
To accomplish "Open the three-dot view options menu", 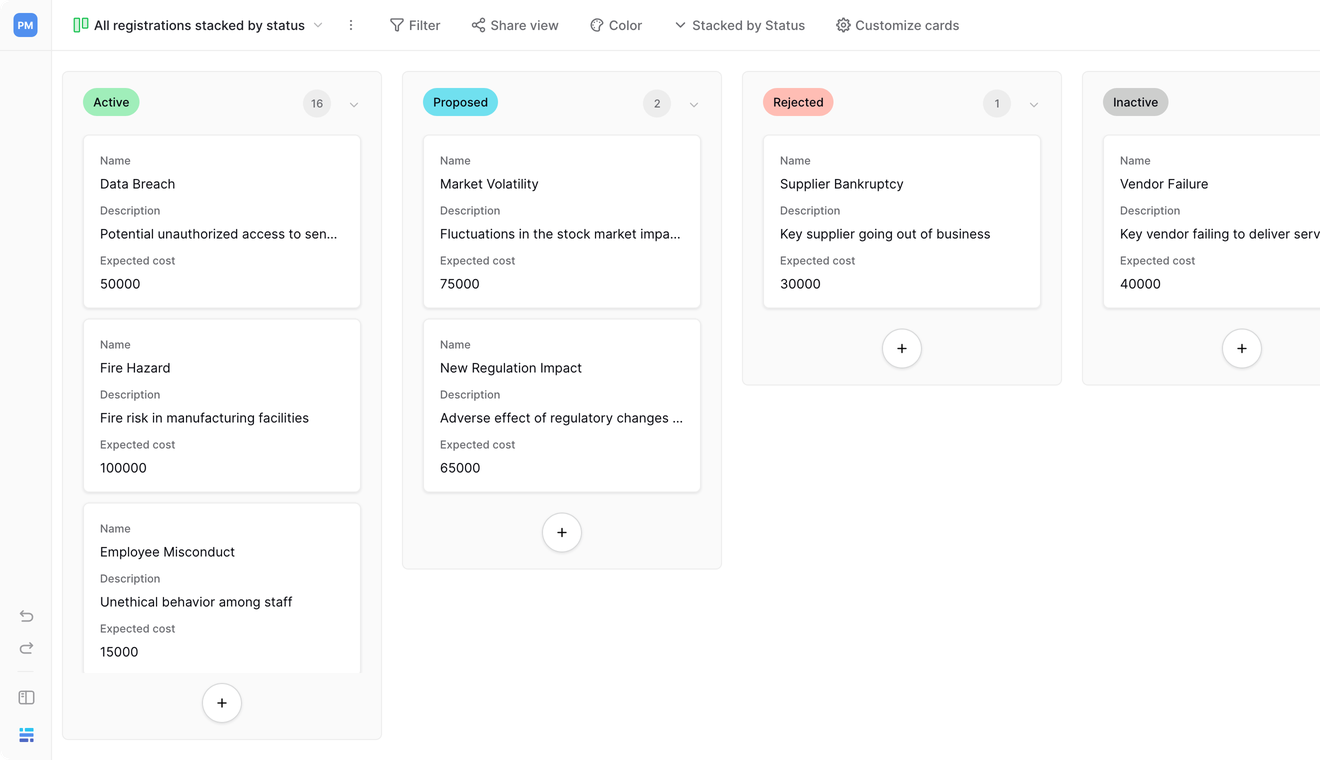I will click(x=351, y=25).
